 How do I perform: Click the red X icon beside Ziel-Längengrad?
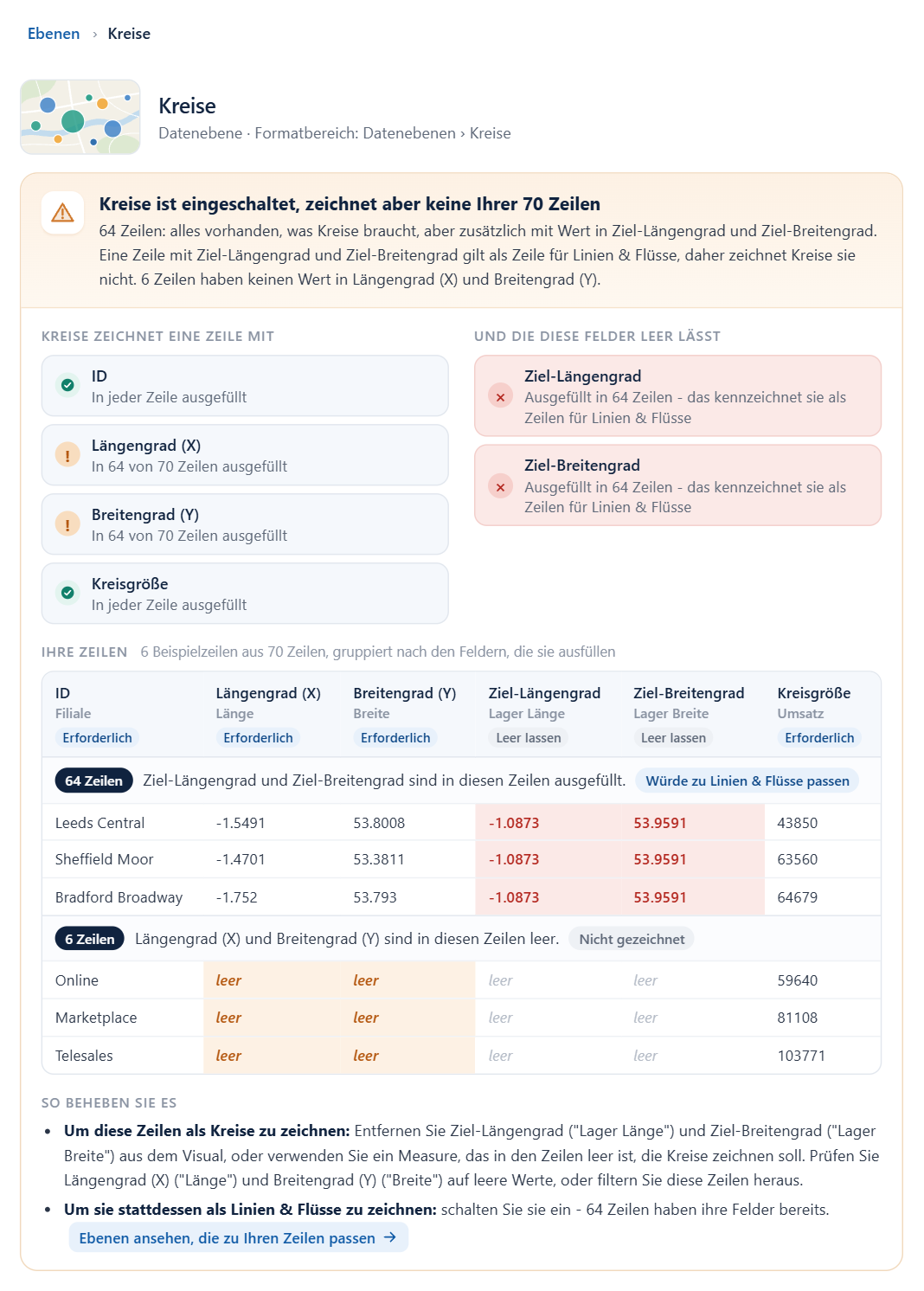[x=500, y=397]
